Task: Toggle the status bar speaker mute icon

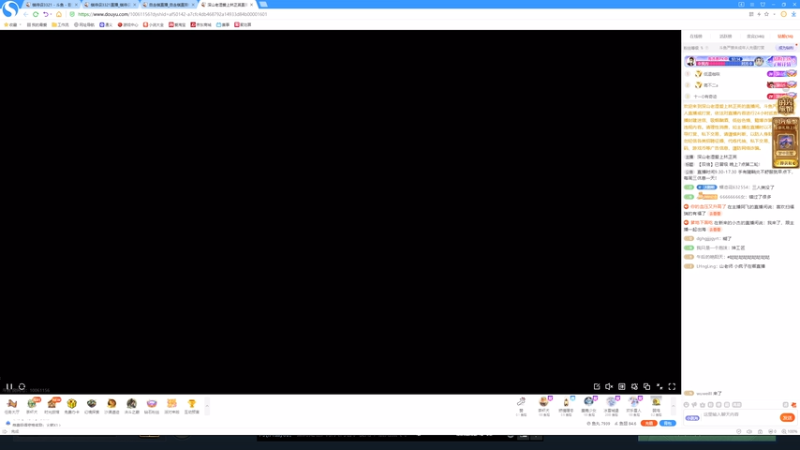Action: [x=749, y=432]
